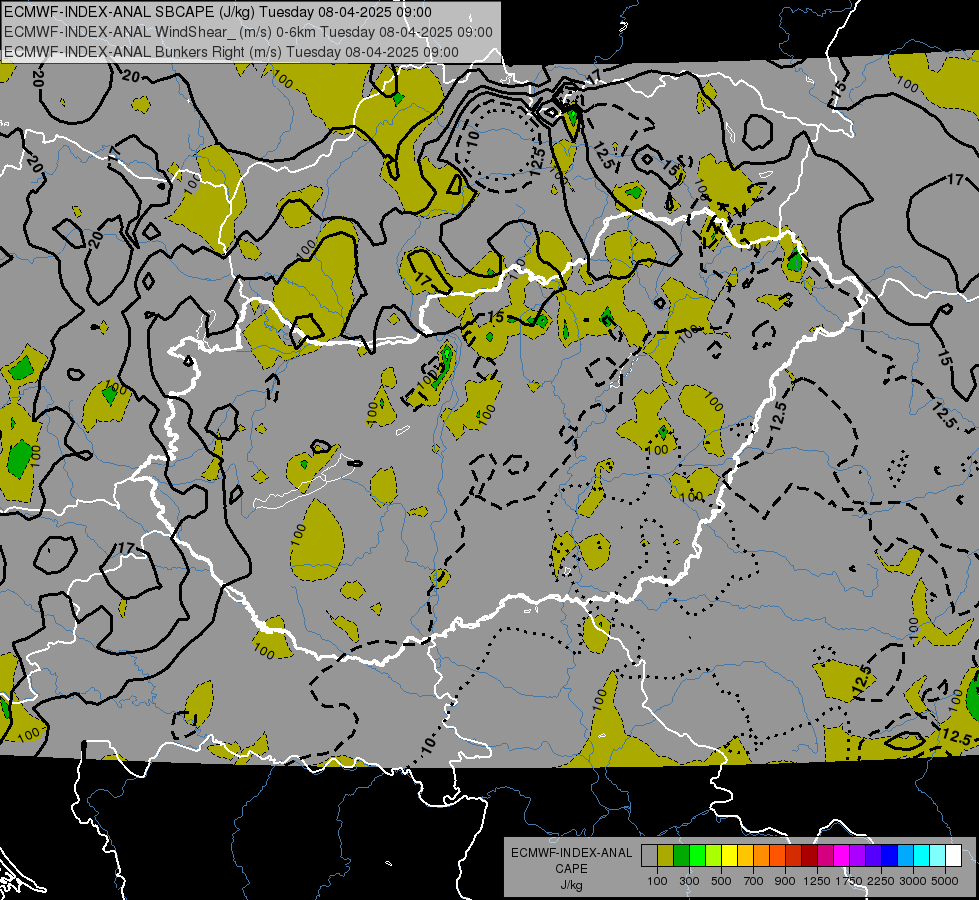
Task: Click the legend tick label 900
Action: pos(785,881)
